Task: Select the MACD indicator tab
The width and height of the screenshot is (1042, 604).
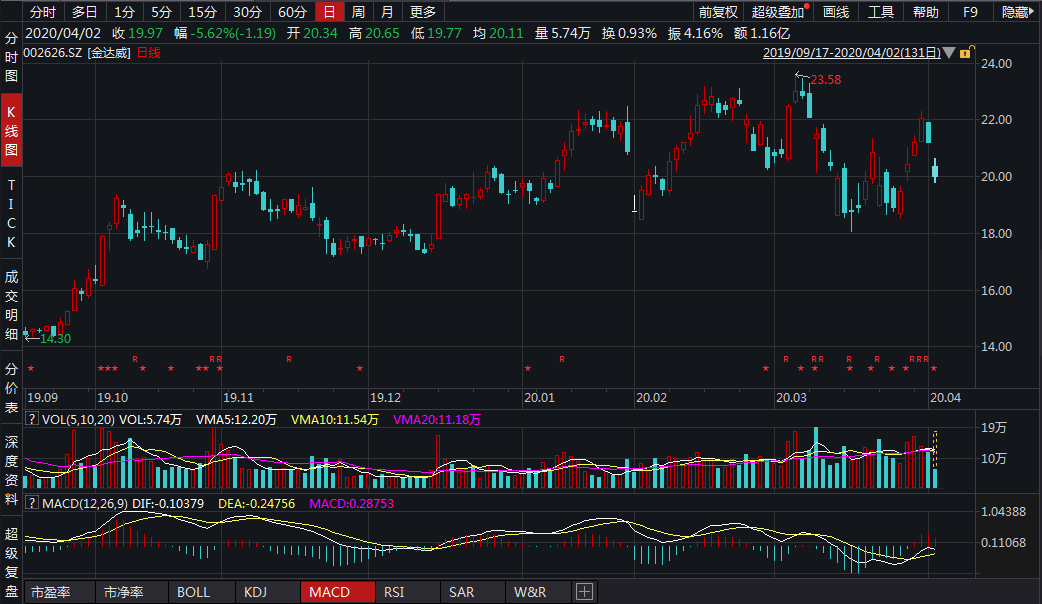Action: 337,591
